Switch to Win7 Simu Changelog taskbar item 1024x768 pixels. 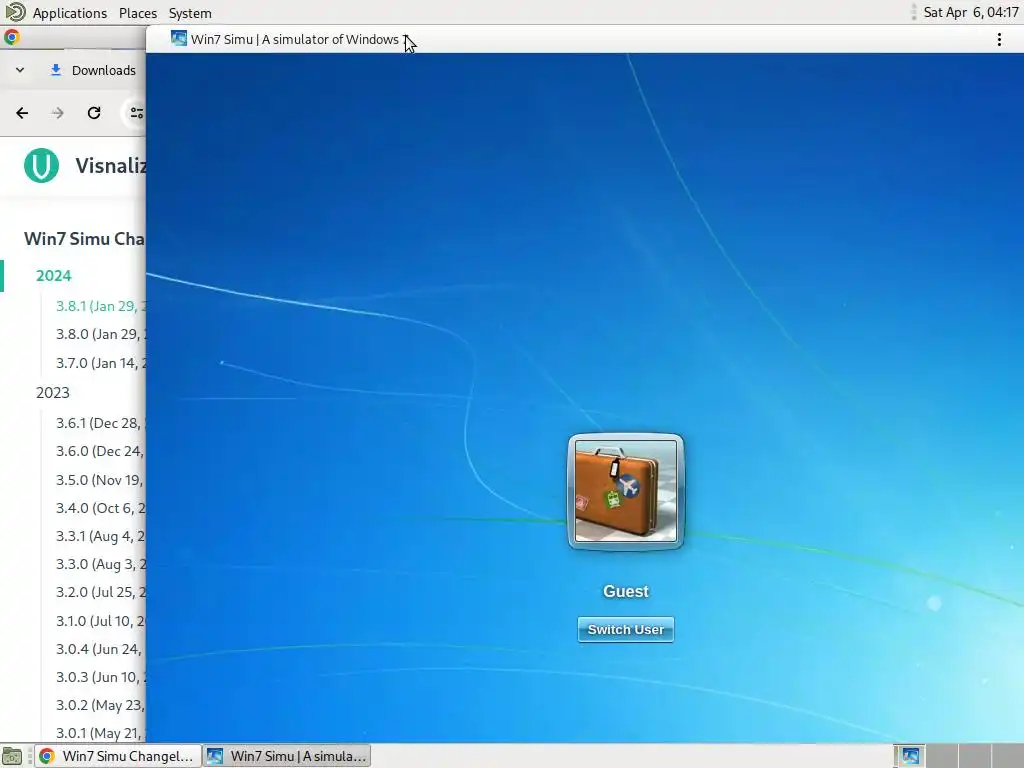tap(118, 756)
